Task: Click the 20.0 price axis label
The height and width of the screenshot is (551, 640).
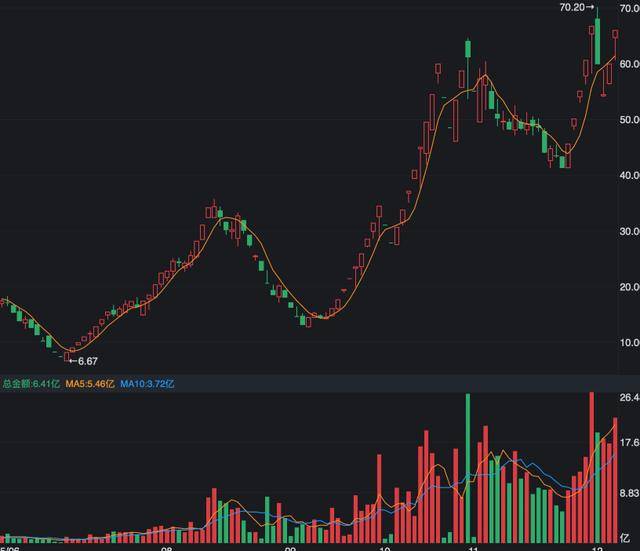Action: 629,287
